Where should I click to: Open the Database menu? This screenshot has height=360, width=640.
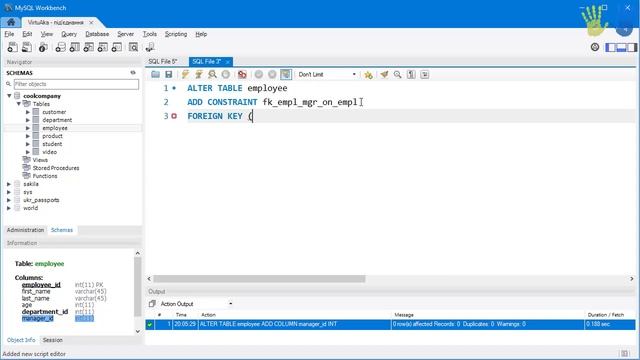(x=97, y=34)
